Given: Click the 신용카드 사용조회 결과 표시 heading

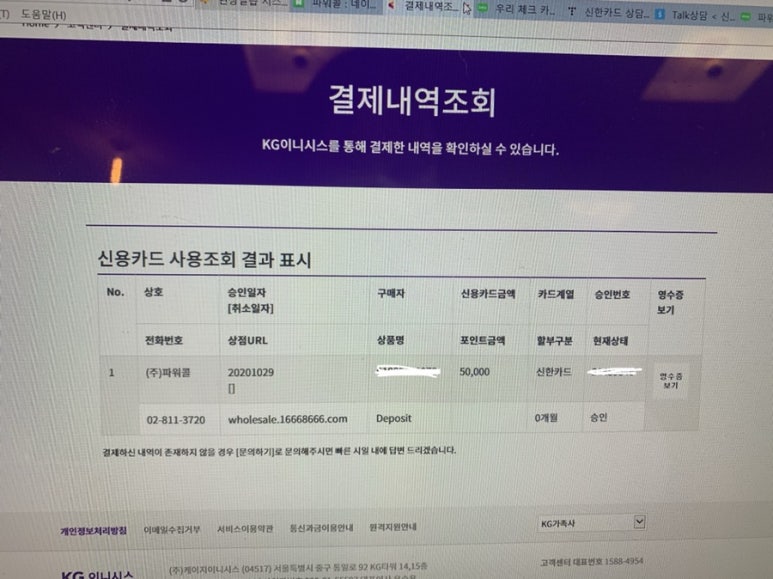Looking at the screenshot, I should click(x=204, y=259).
